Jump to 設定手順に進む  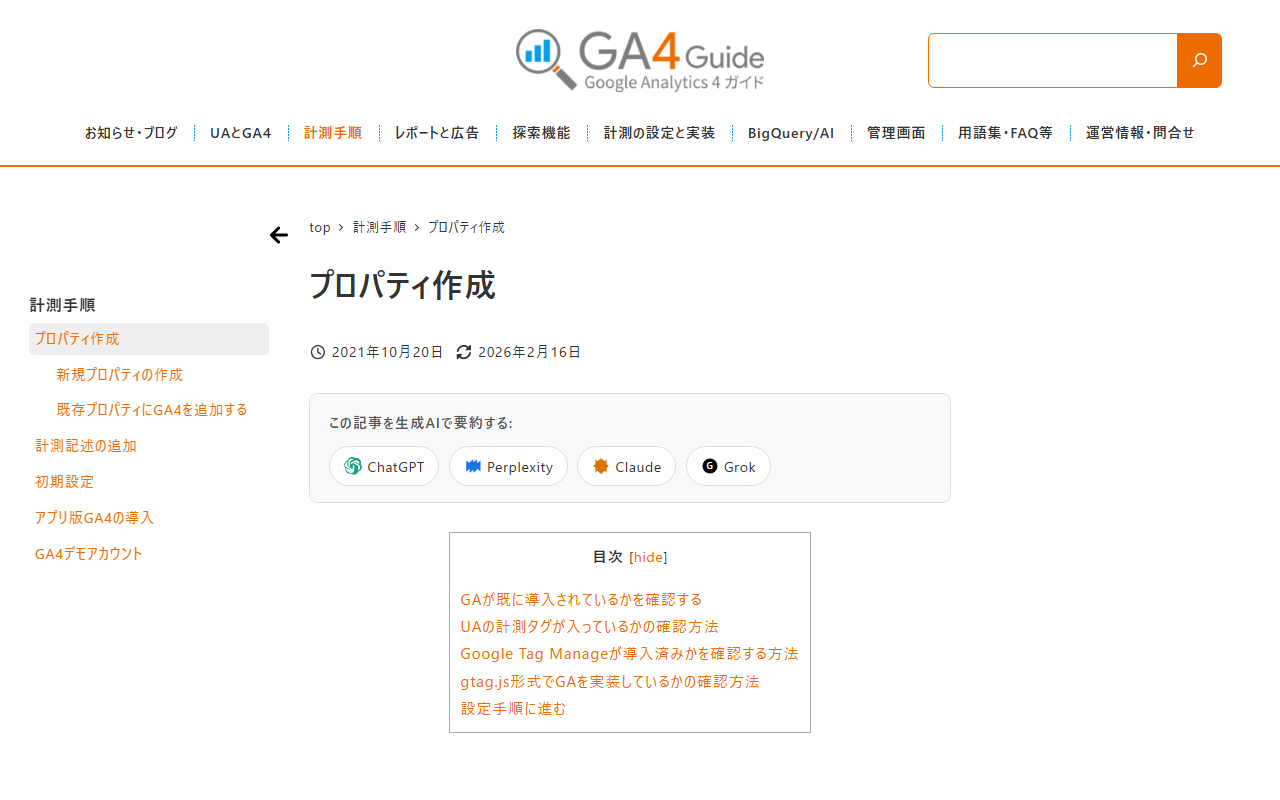513,708
